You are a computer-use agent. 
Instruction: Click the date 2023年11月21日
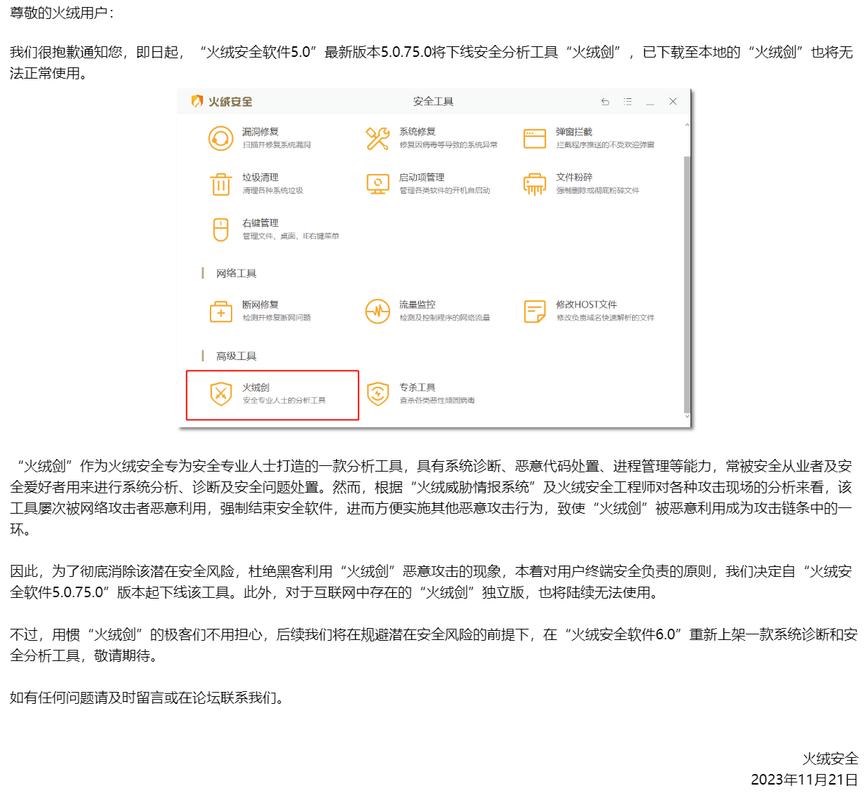(x=804, y=780)
